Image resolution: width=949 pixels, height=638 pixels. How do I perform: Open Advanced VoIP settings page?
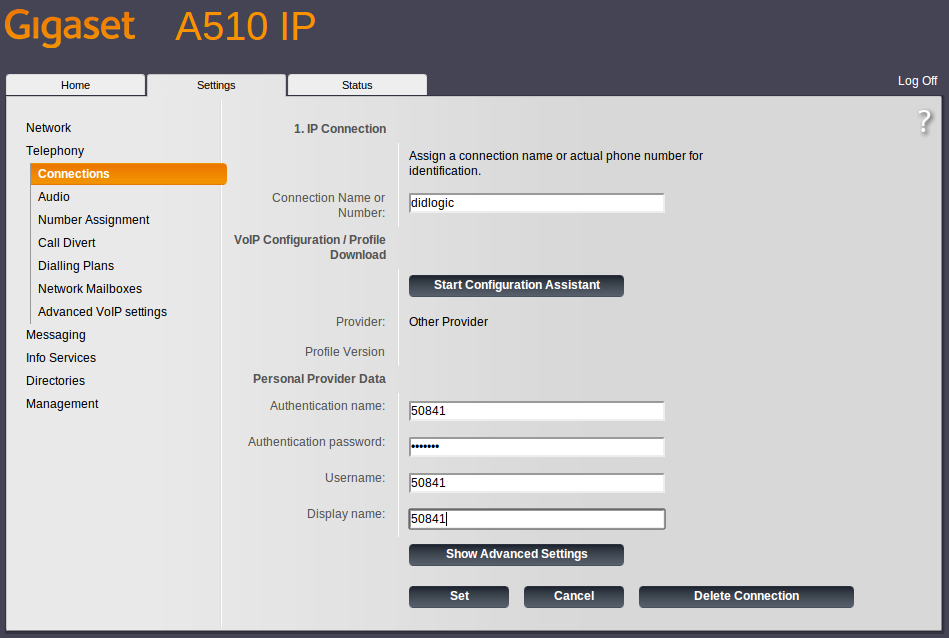(x=102, y=312)
